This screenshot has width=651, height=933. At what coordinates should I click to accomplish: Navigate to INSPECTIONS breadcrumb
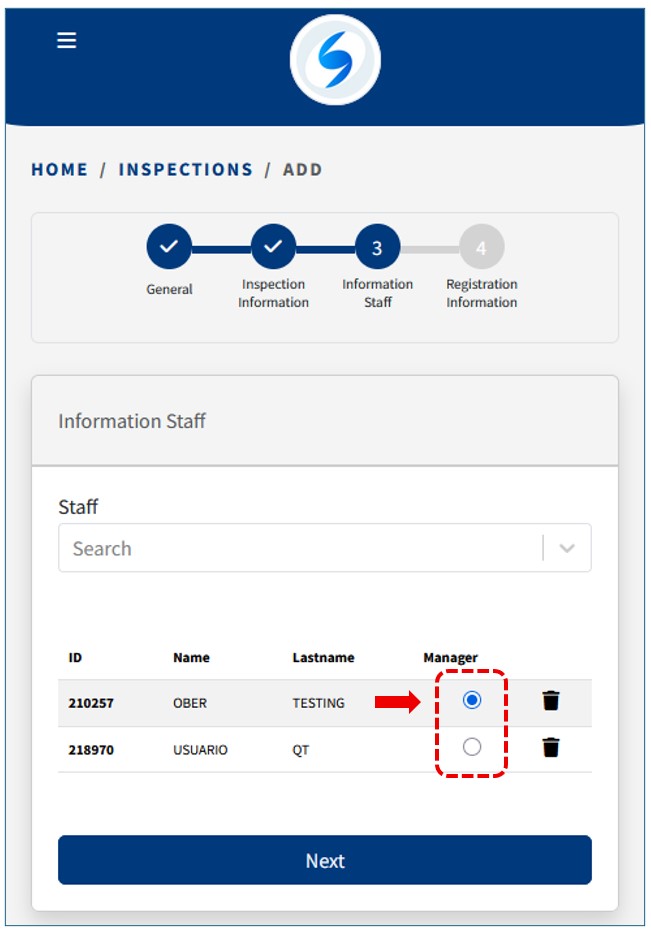tap(186, 170)
